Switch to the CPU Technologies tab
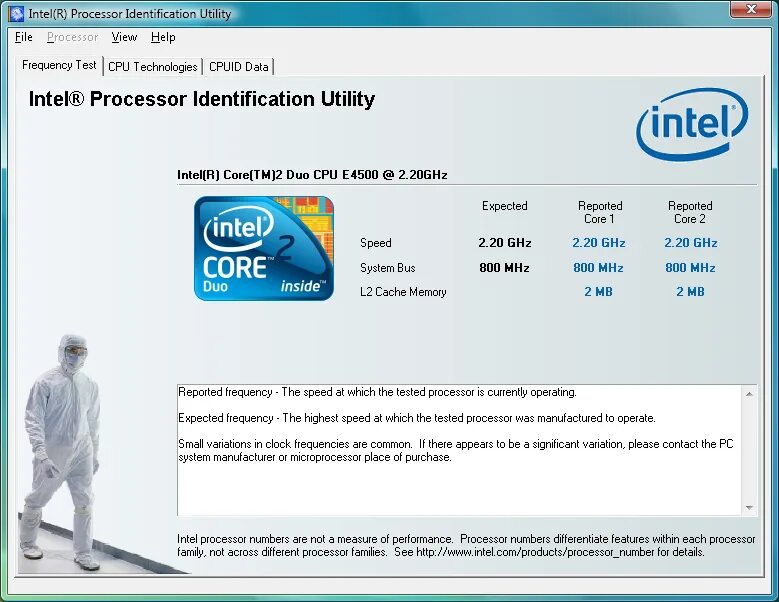Viewport: 779px width, 602px height. [x=153, y=67]
